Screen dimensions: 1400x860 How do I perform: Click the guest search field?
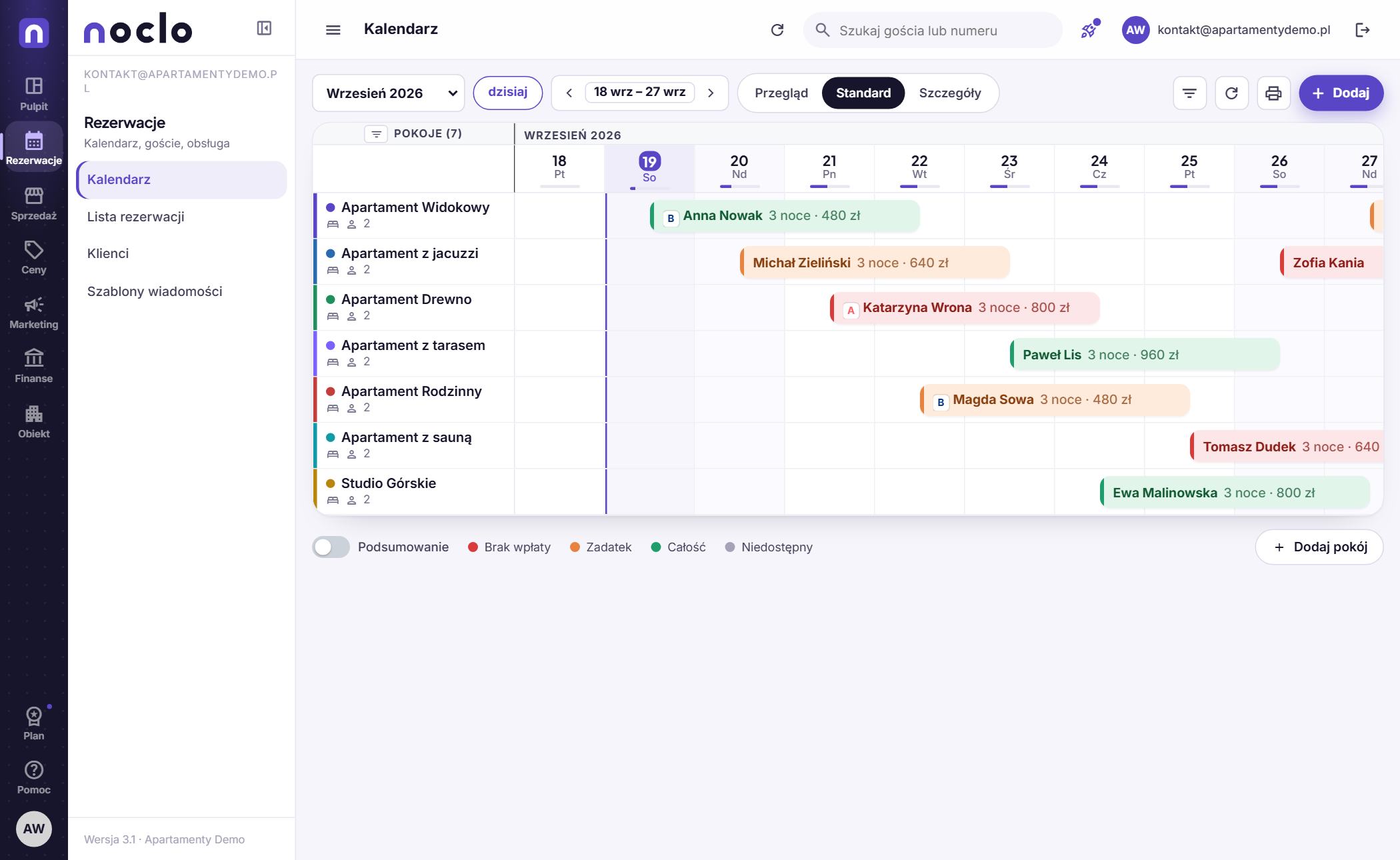point(932,30)
